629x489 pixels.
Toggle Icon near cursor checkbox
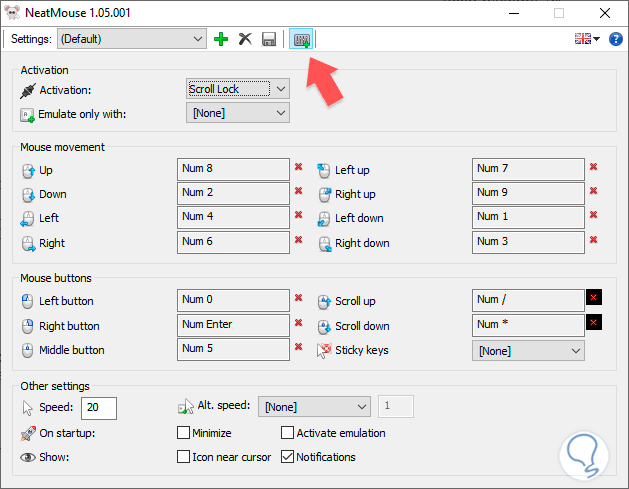coord(183,457)
